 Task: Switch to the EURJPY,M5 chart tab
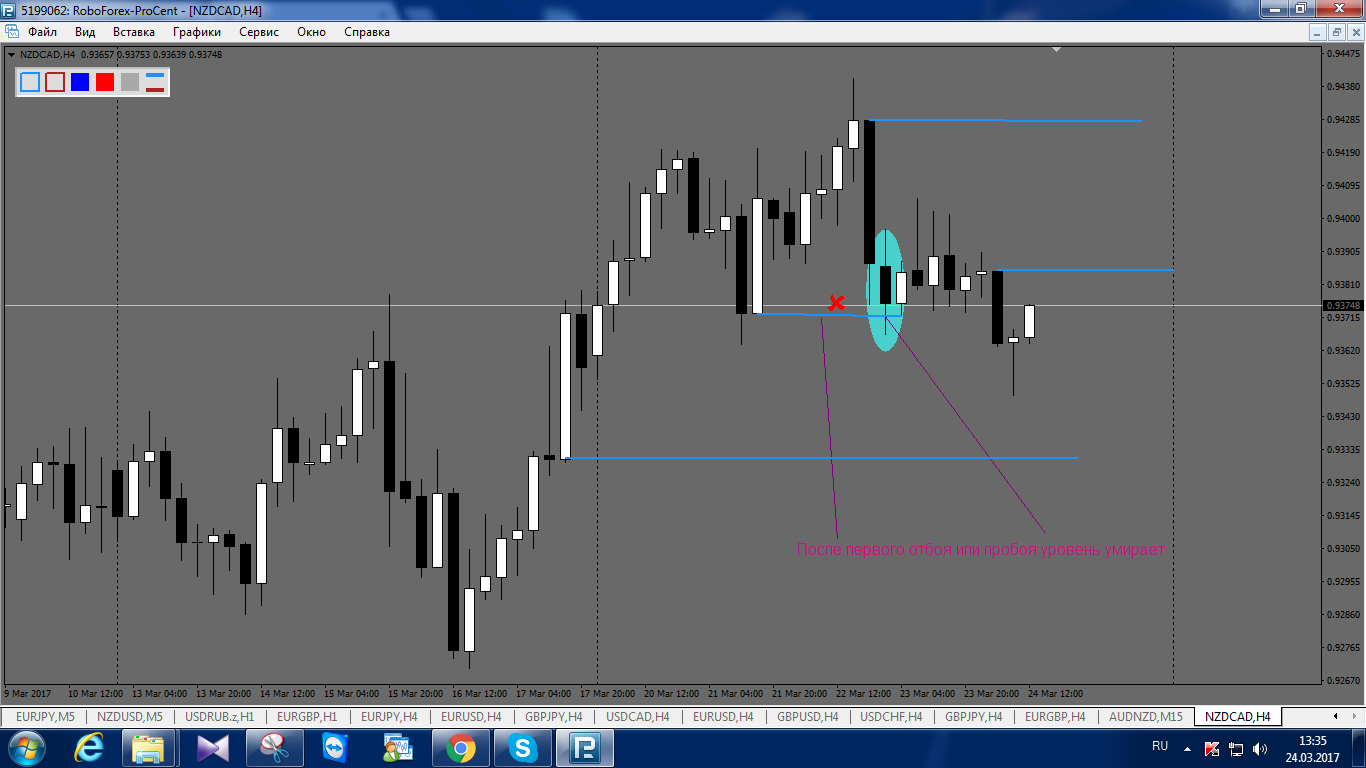pyautogui.click(x=45, y=716)
